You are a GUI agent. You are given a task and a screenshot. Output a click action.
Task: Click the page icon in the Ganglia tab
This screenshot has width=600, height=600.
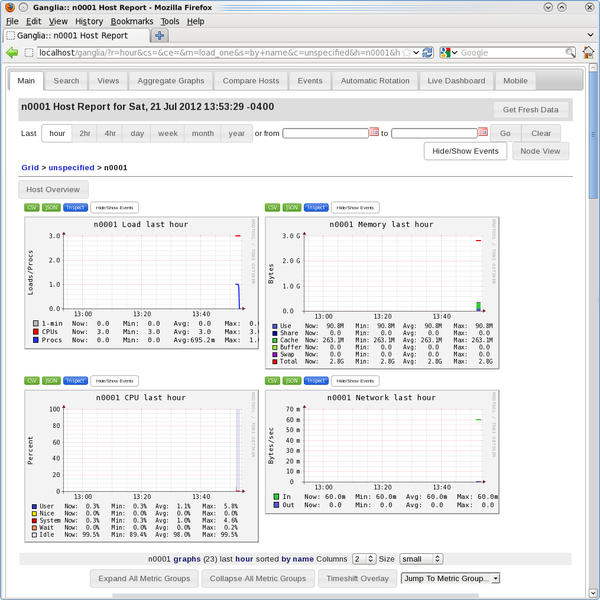coord(11,36)
